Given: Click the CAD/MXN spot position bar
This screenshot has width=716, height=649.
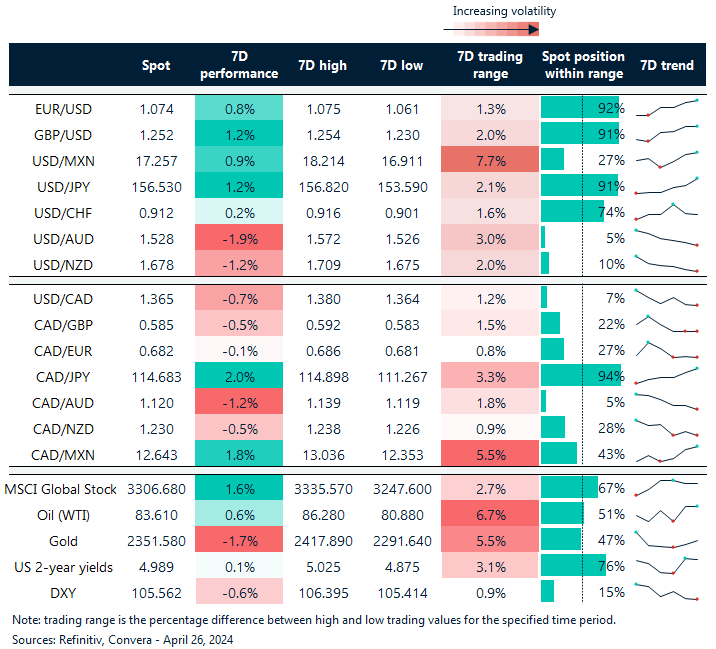Looking at the screenshot, I should 559,453.
